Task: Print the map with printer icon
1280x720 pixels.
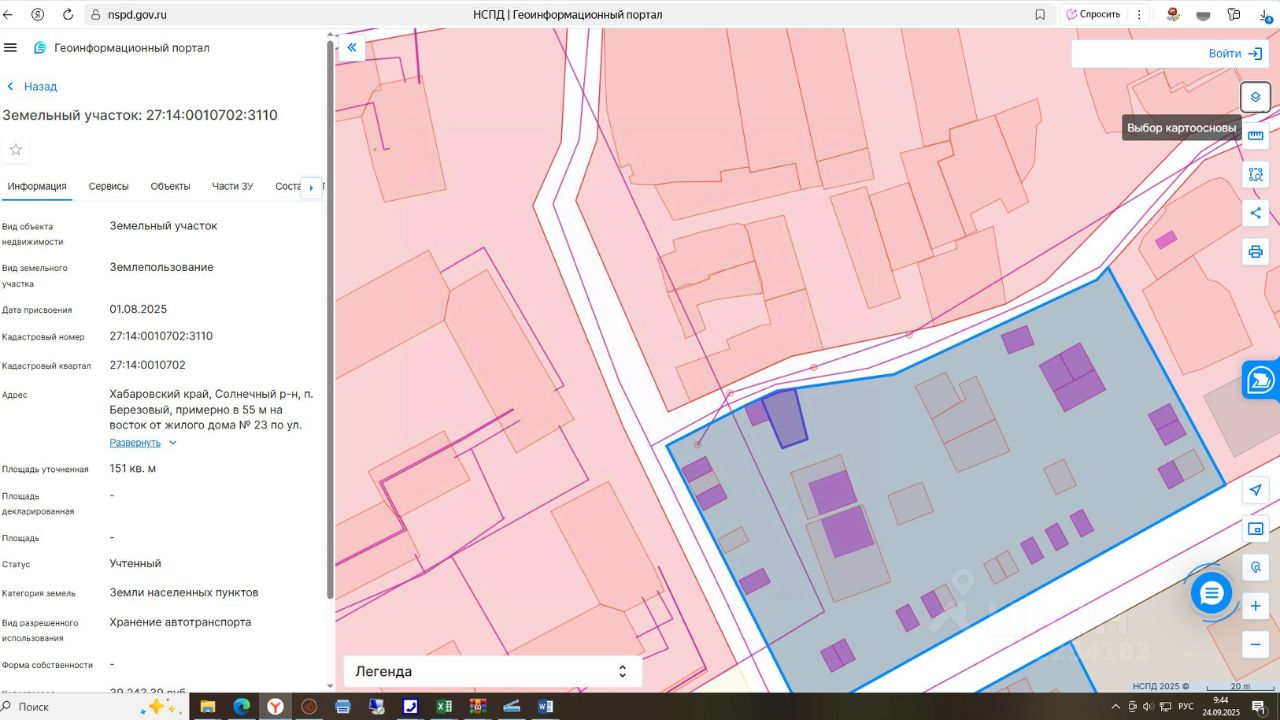Action: click(x=1255, y=252)
